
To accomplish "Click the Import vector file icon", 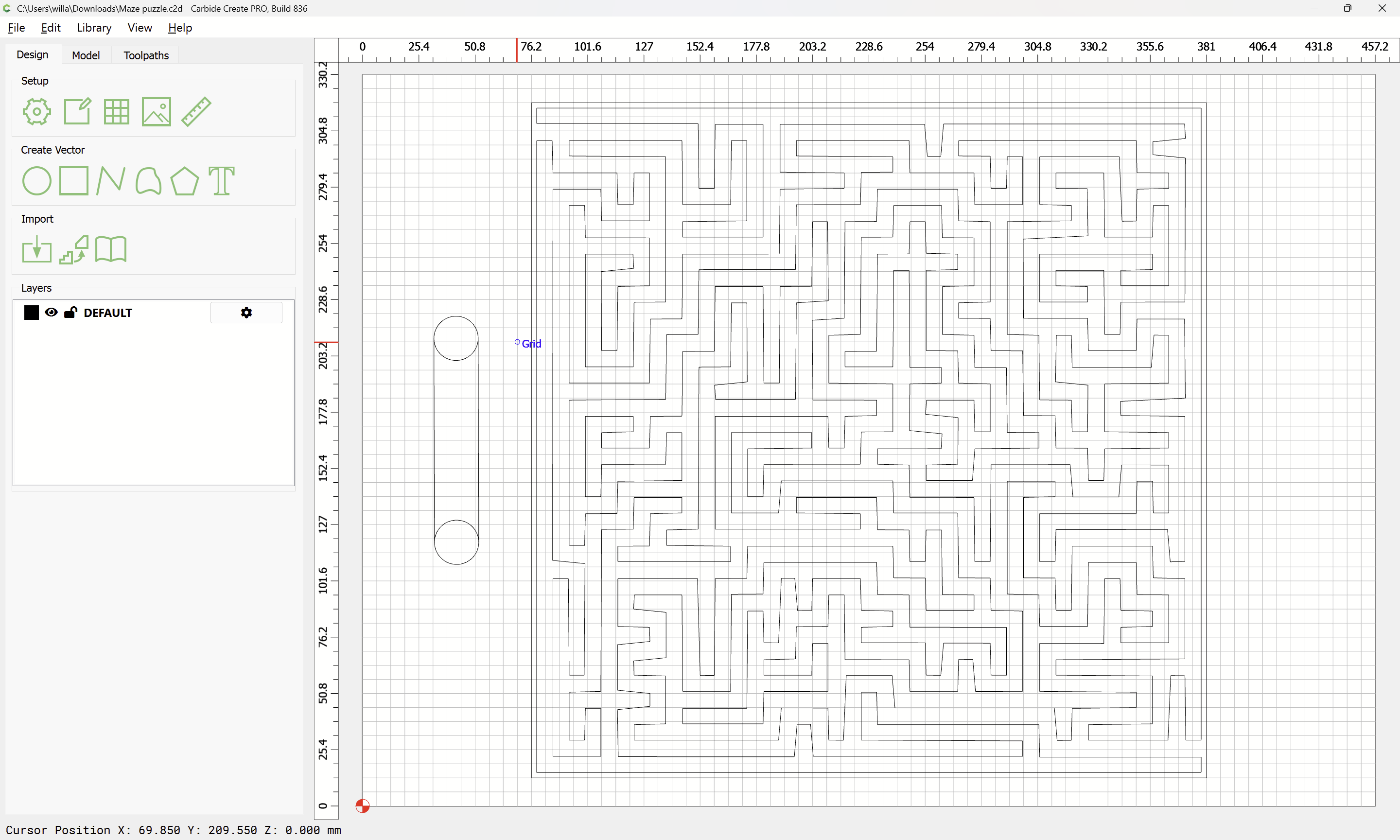I will [37, 250].
